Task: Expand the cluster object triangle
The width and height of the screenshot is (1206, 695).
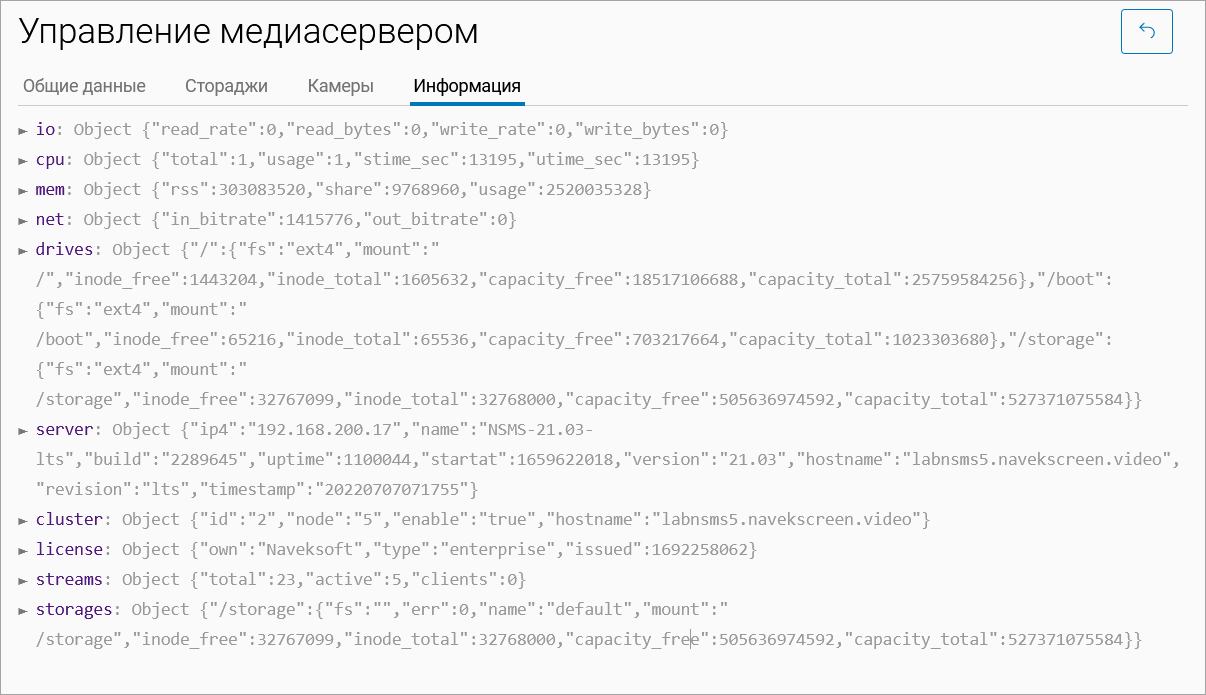Action: 23,520
